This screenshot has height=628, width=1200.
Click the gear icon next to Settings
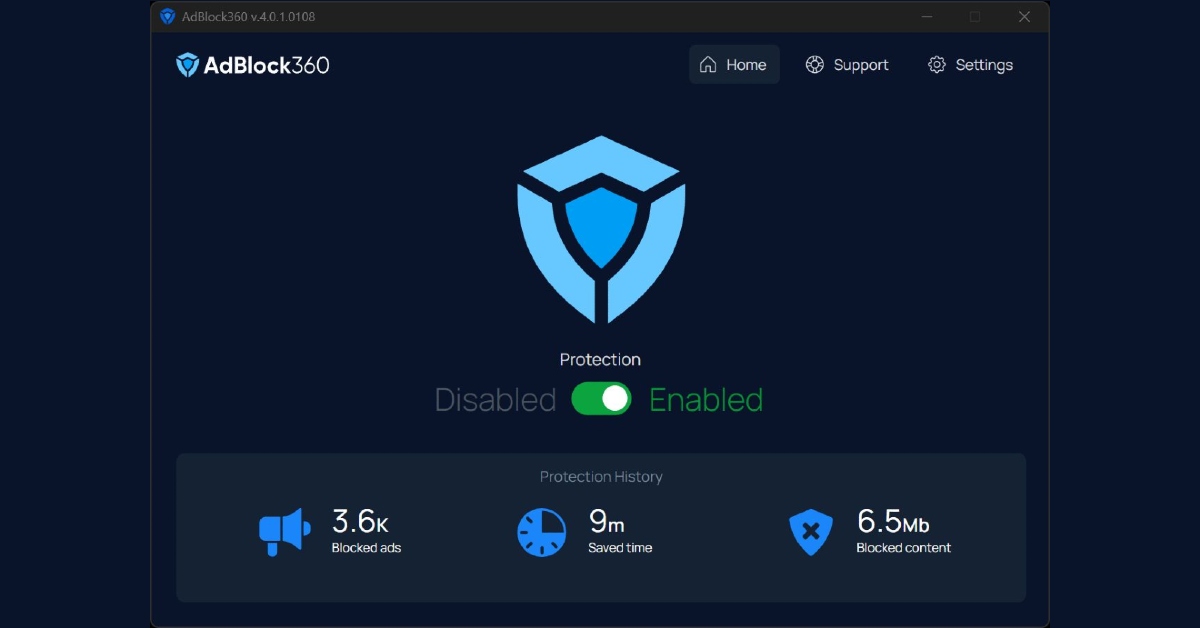(937, 65)
